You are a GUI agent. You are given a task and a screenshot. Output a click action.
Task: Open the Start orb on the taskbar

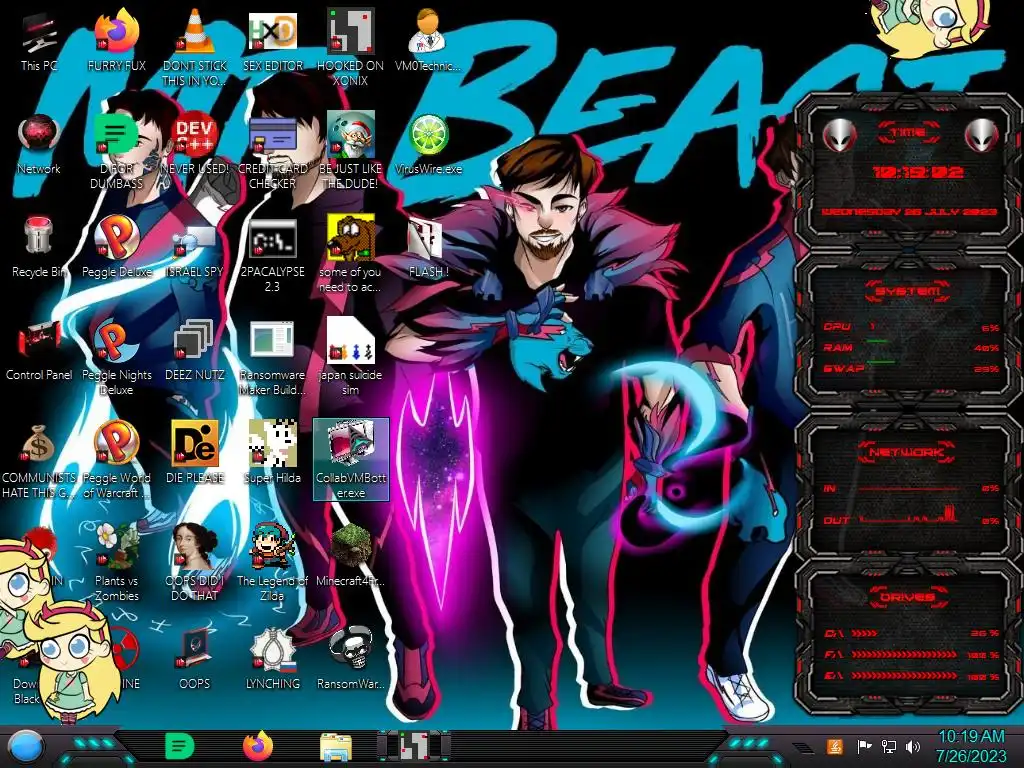point(25,746)
